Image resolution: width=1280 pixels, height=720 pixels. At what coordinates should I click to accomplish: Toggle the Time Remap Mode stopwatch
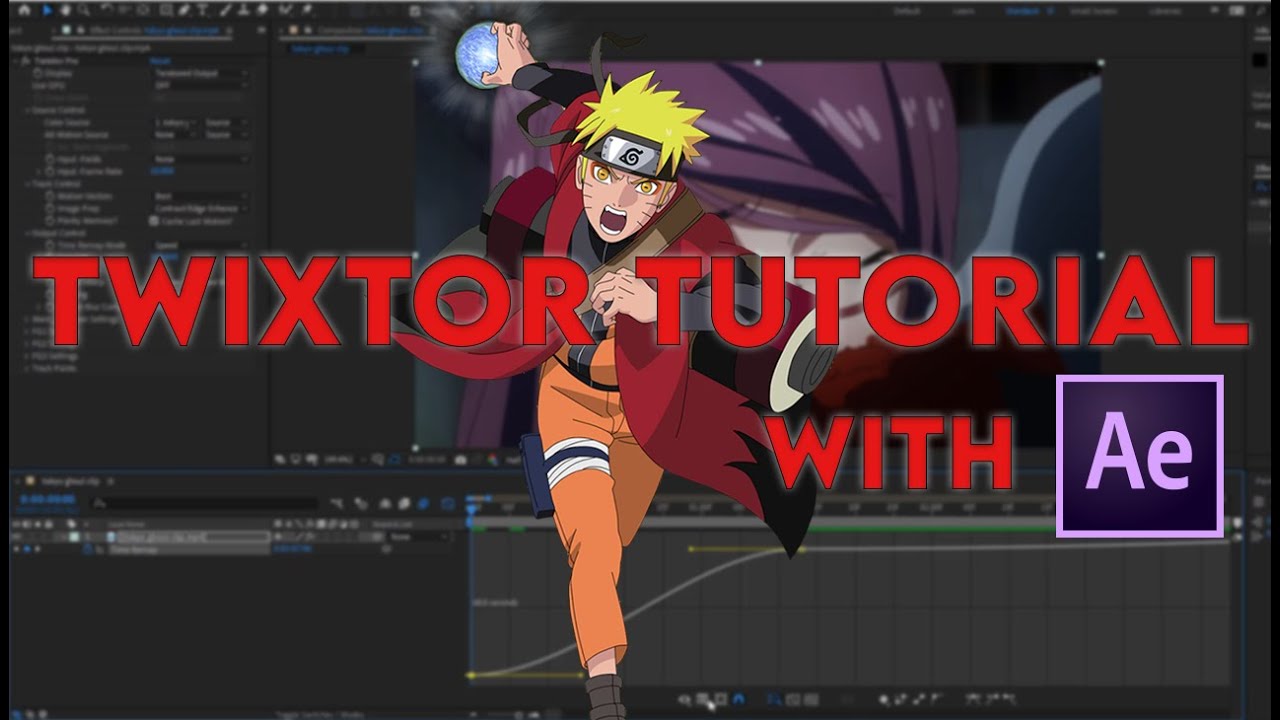(x=50, y=245)
